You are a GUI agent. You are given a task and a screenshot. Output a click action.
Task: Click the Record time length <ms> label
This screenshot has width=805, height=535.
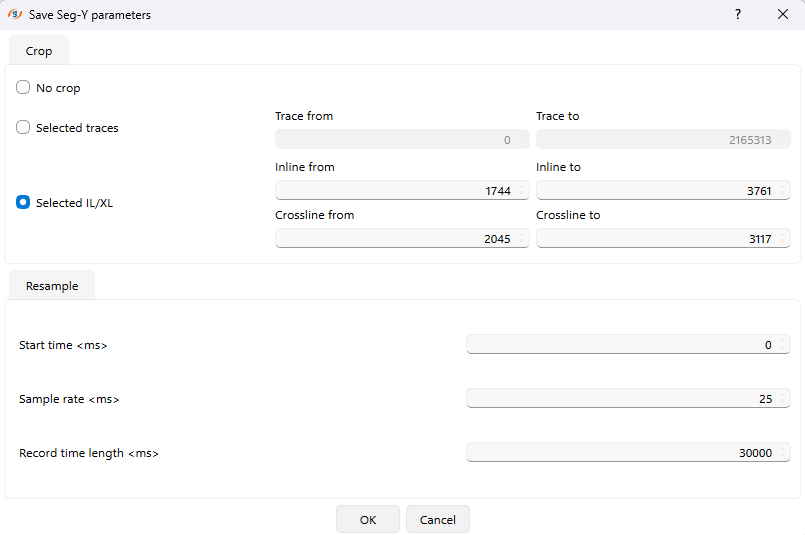coord(89,453)
